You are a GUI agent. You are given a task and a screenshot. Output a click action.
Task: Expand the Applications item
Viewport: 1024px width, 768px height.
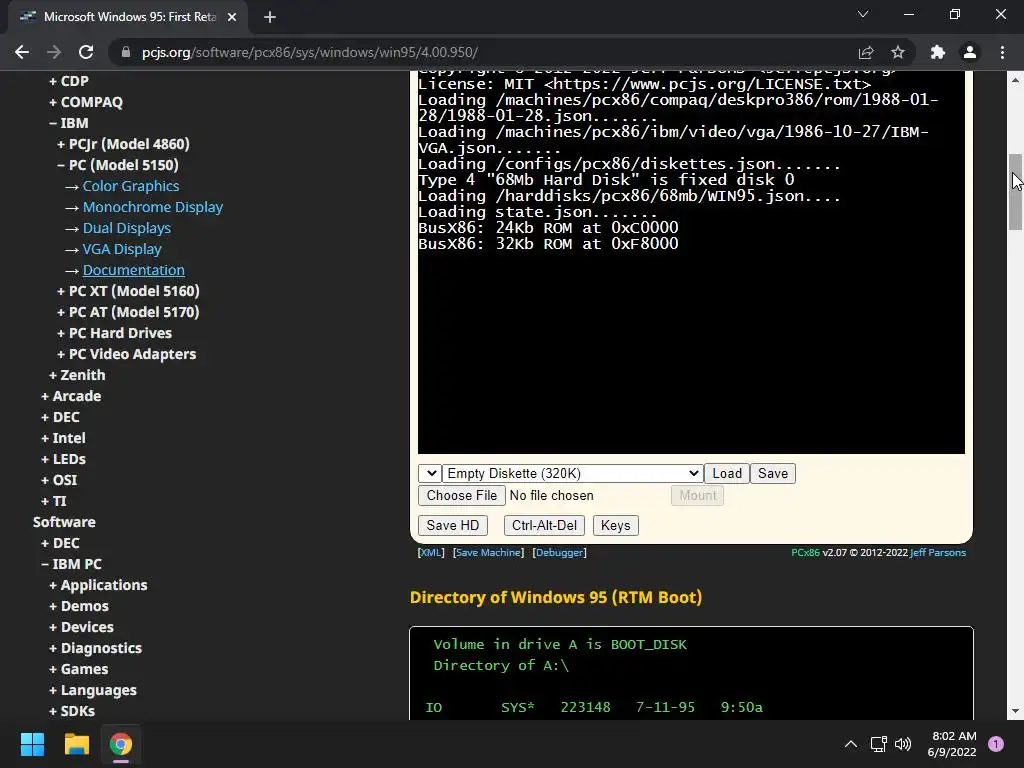point(98,585)
